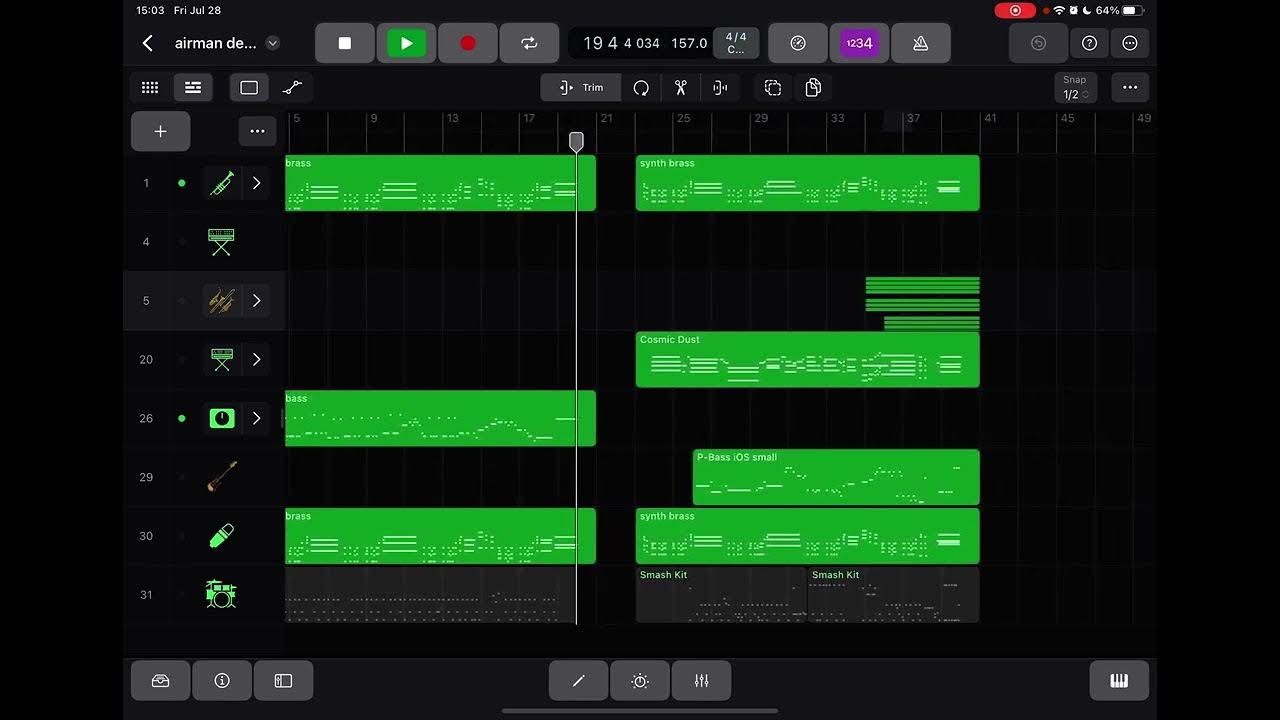Screen dimensions: 1280x720
Task: Start playback with the green Play button
Action: point(406,43)
